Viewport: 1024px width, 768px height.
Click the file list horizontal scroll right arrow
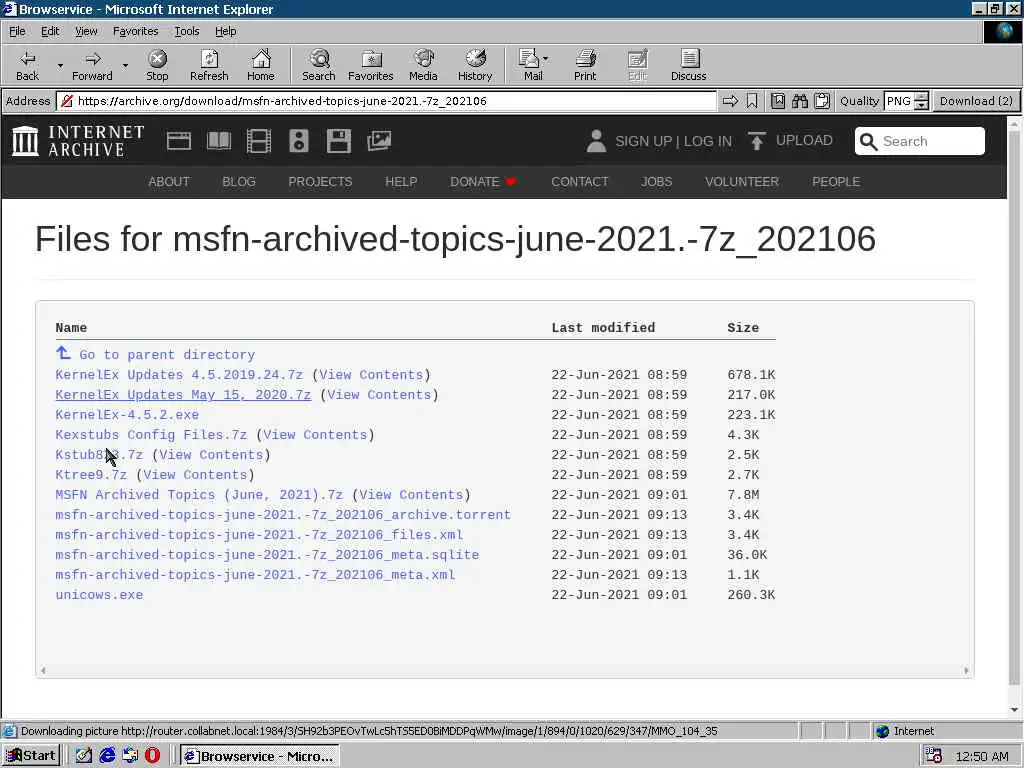[966, 671]
